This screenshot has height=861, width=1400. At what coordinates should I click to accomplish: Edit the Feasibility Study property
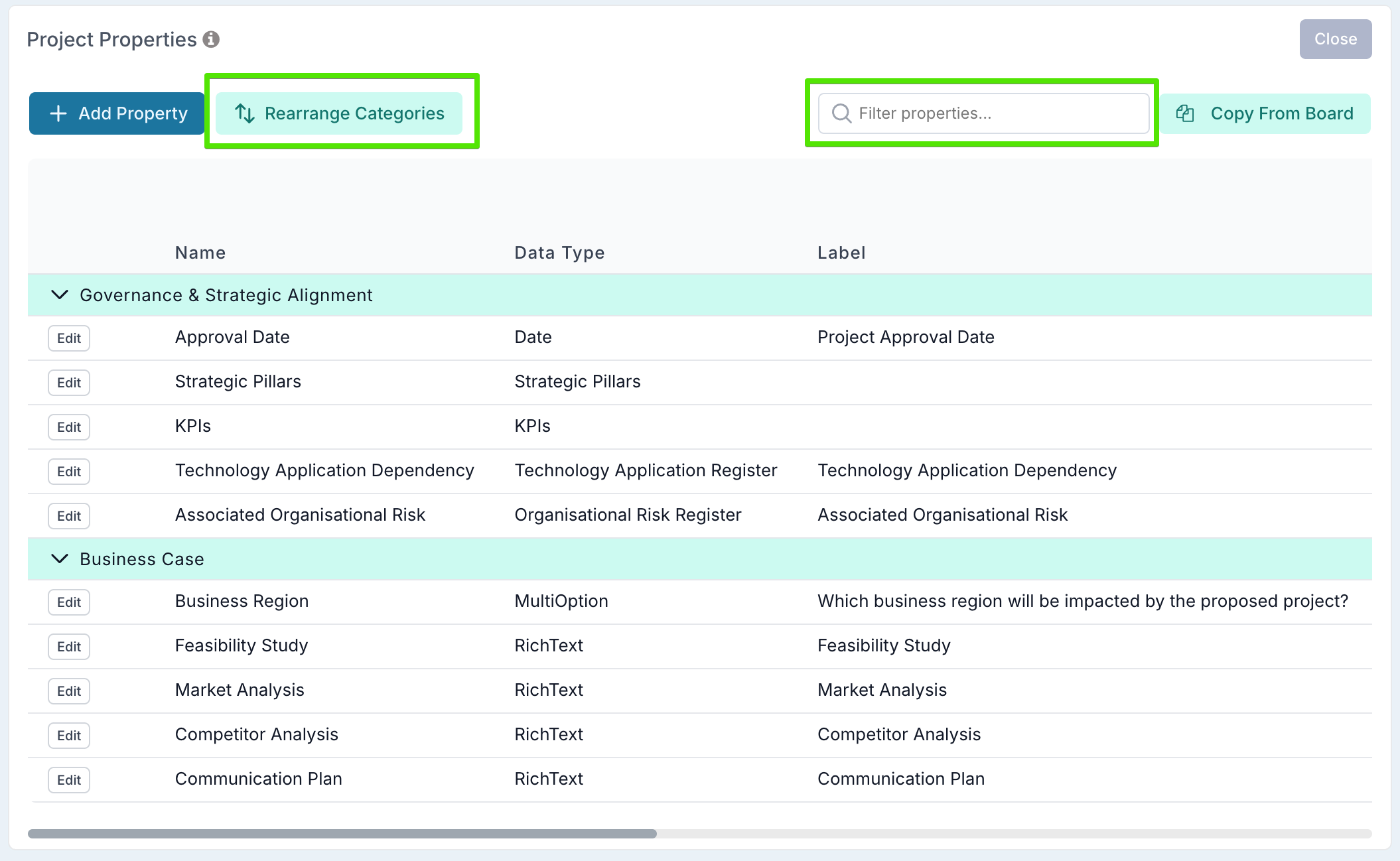click(69, 647)
